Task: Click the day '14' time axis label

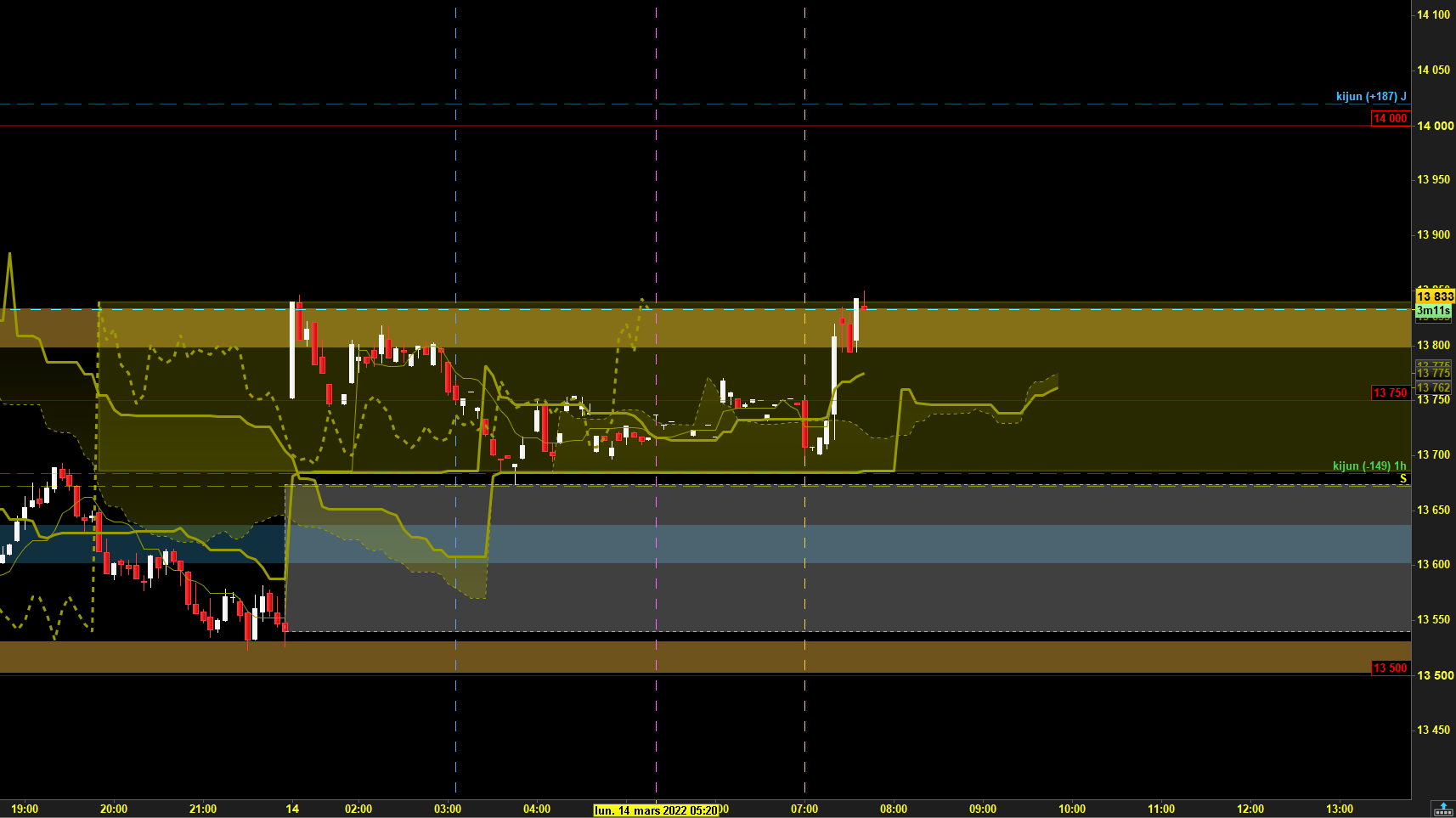Action: coord(292,810)
